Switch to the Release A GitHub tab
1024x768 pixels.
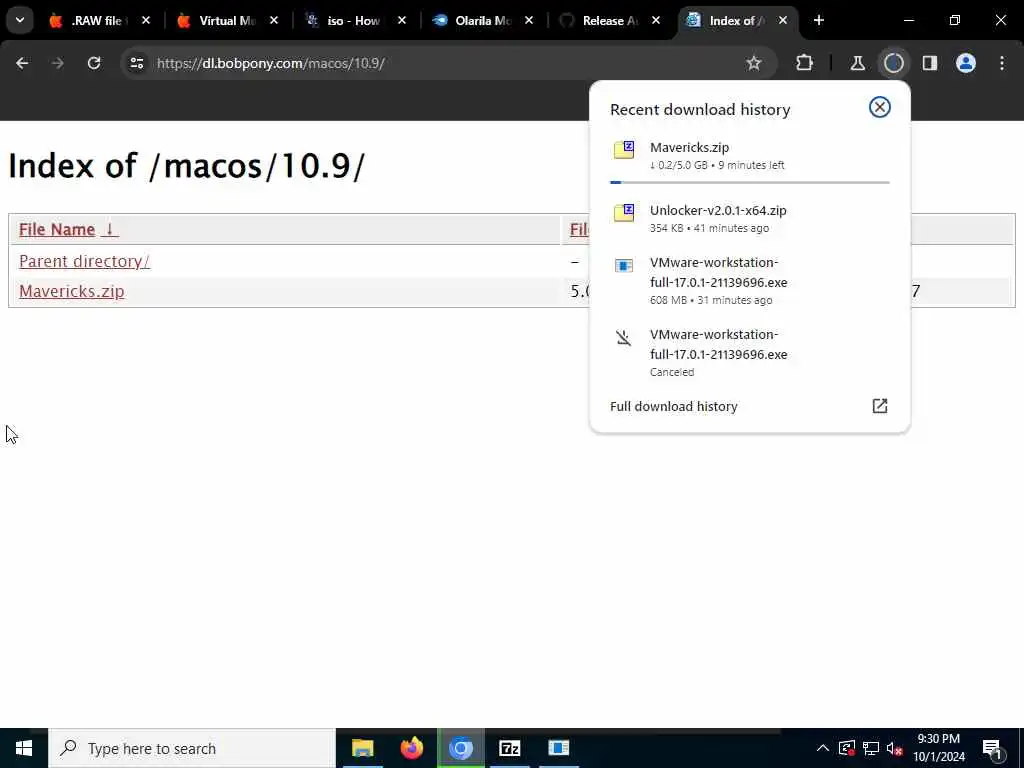point(609,21)
